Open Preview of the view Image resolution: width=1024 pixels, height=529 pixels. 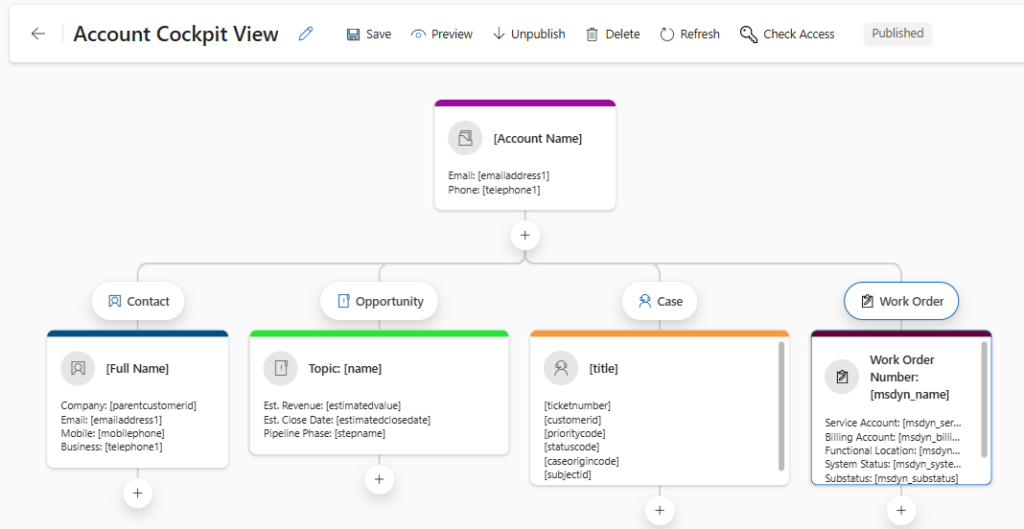(x=441, y=34)
